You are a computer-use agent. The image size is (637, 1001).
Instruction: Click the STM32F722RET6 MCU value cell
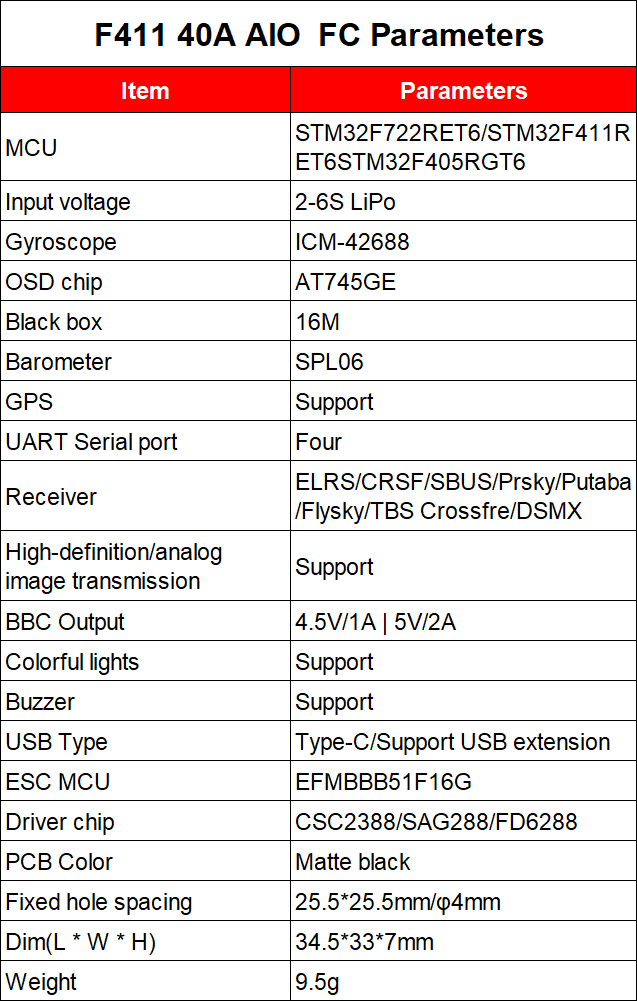462,147
